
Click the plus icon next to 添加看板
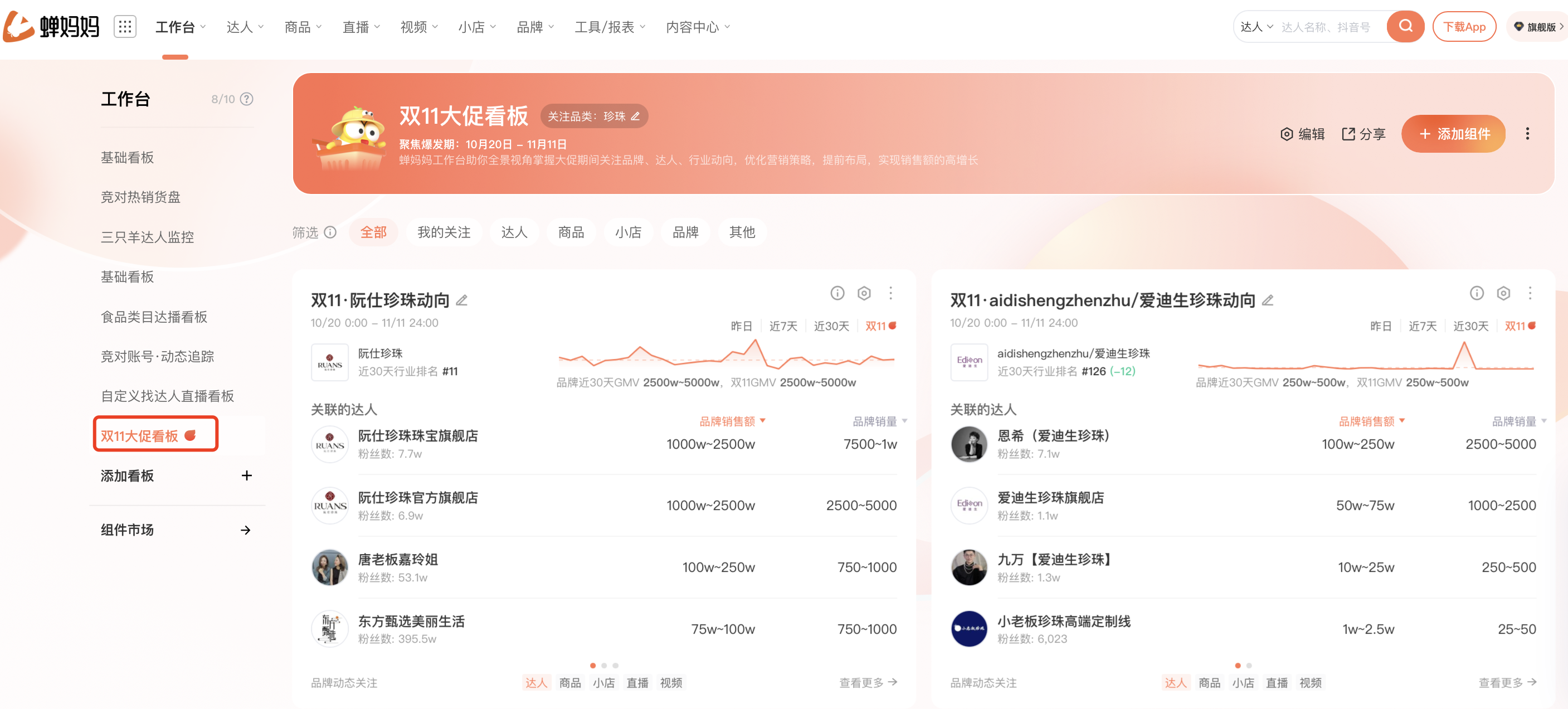click(x=246, y=475)
